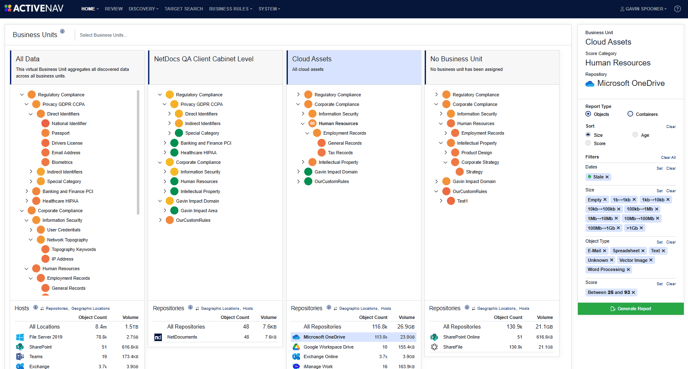The image size is (688, 369).
Task: Click the Exchange Online icon in Cloud Assets
Action: [x=296, y=356]
